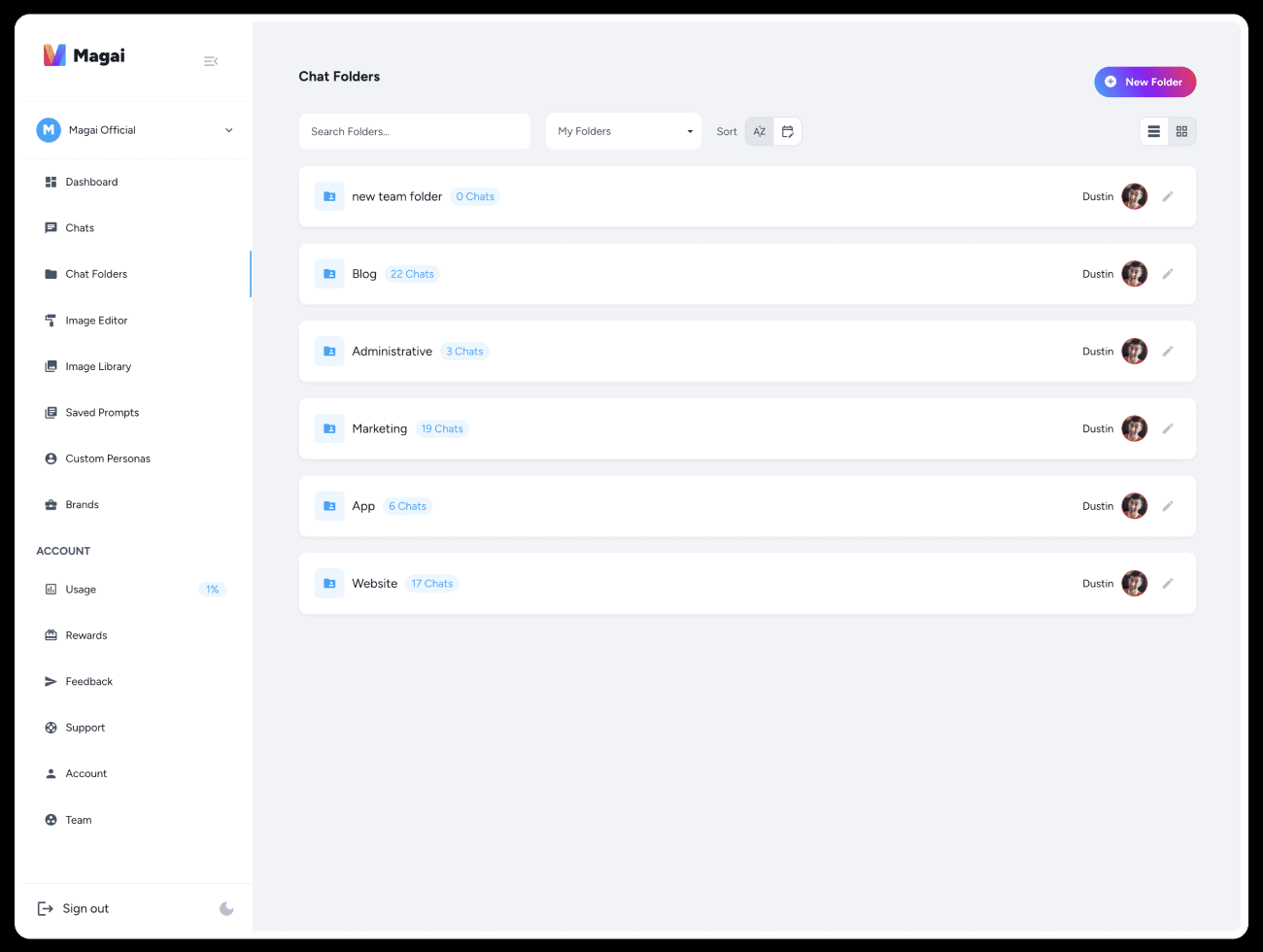
Task: Expand the Magai Official workspace switcher
Action: tap(134, 130)
